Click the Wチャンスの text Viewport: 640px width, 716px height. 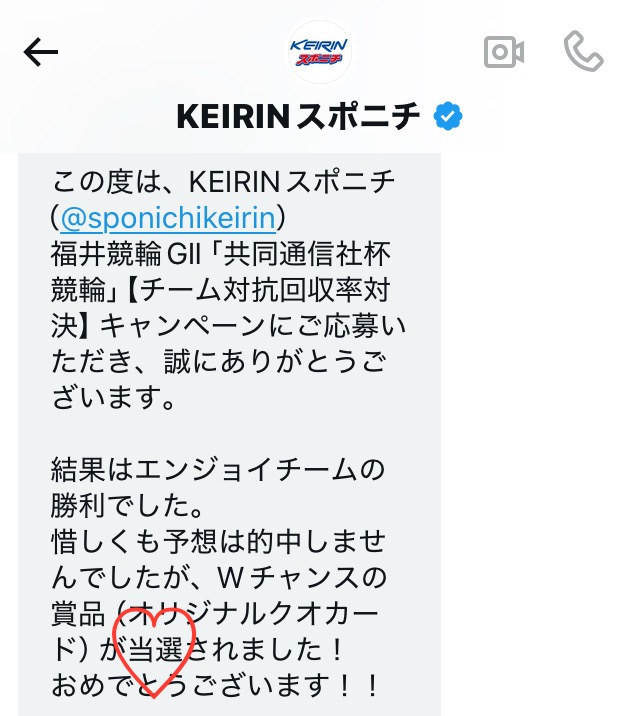(302, 578)
